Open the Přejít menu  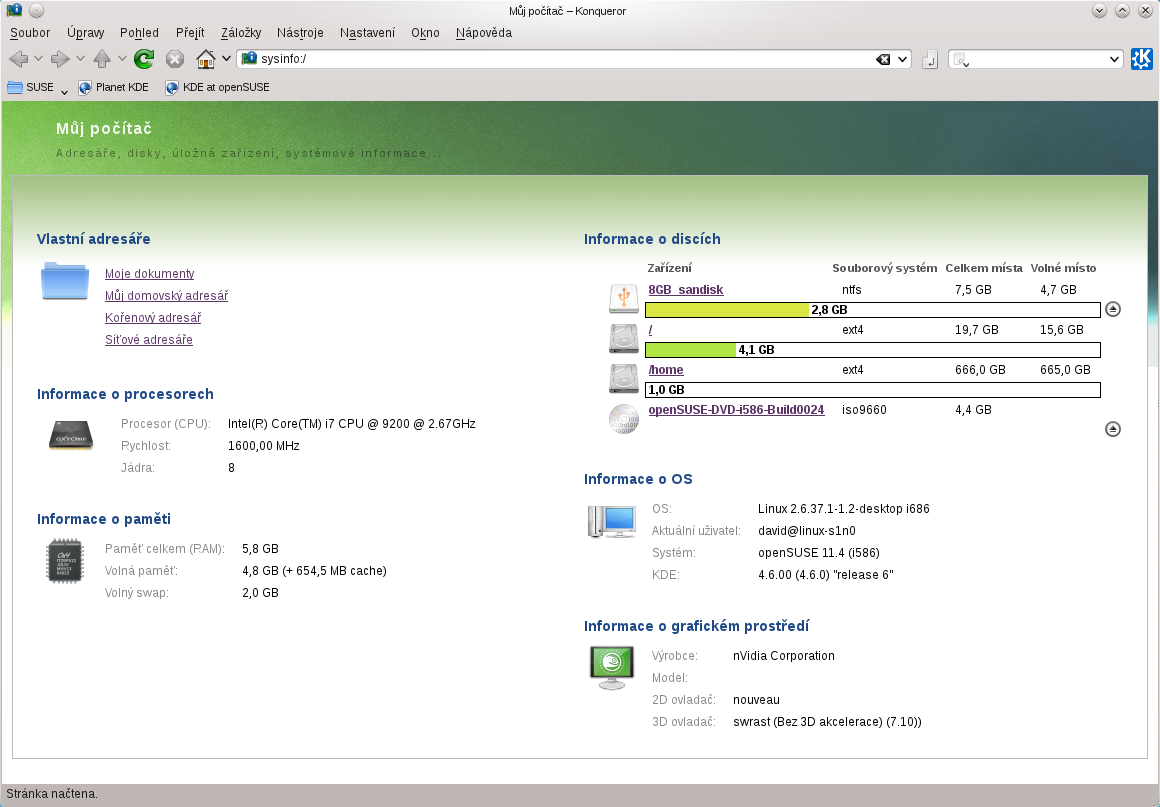190,33
